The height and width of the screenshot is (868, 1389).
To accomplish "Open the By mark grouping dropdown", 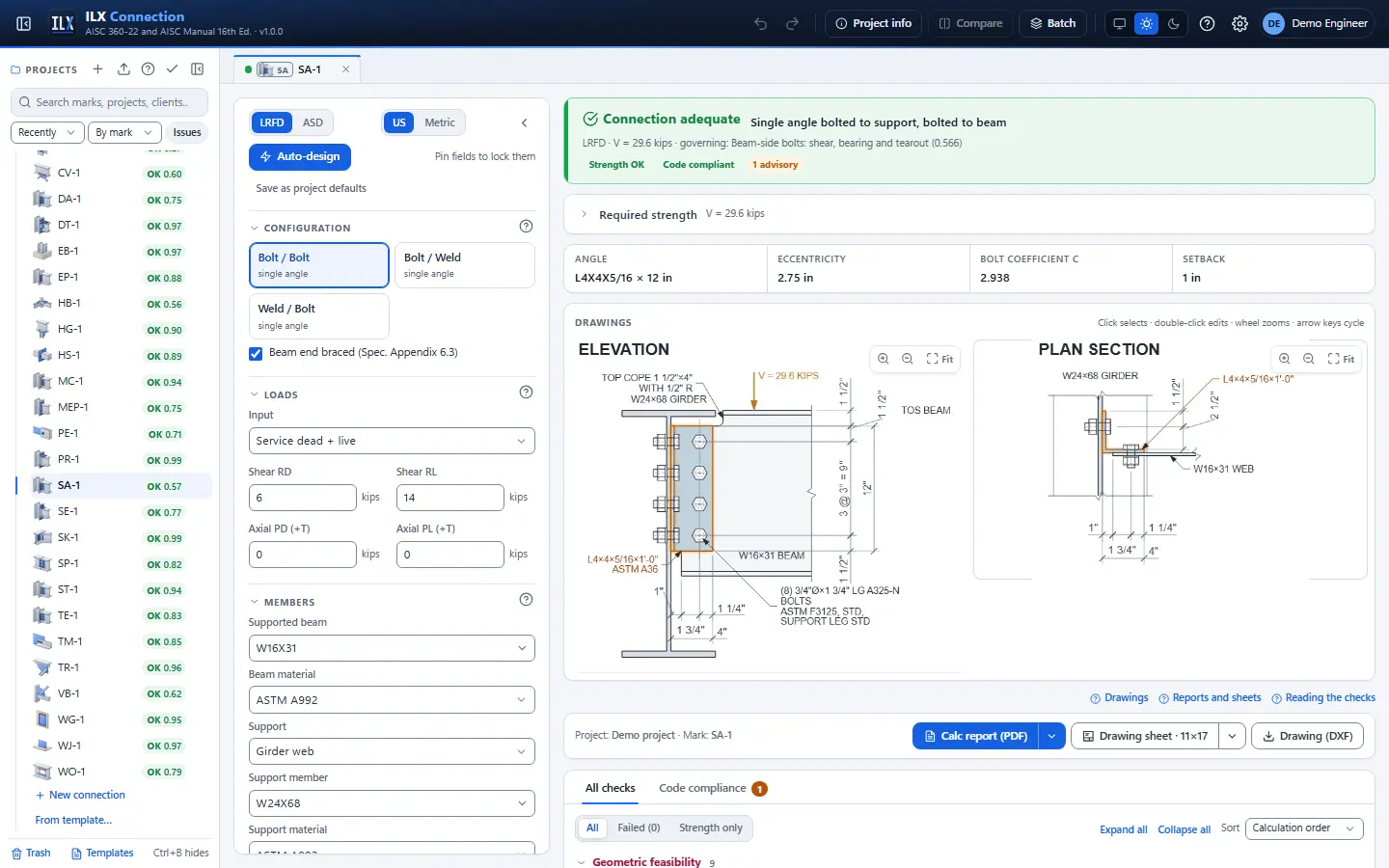I will click(123, 132).
